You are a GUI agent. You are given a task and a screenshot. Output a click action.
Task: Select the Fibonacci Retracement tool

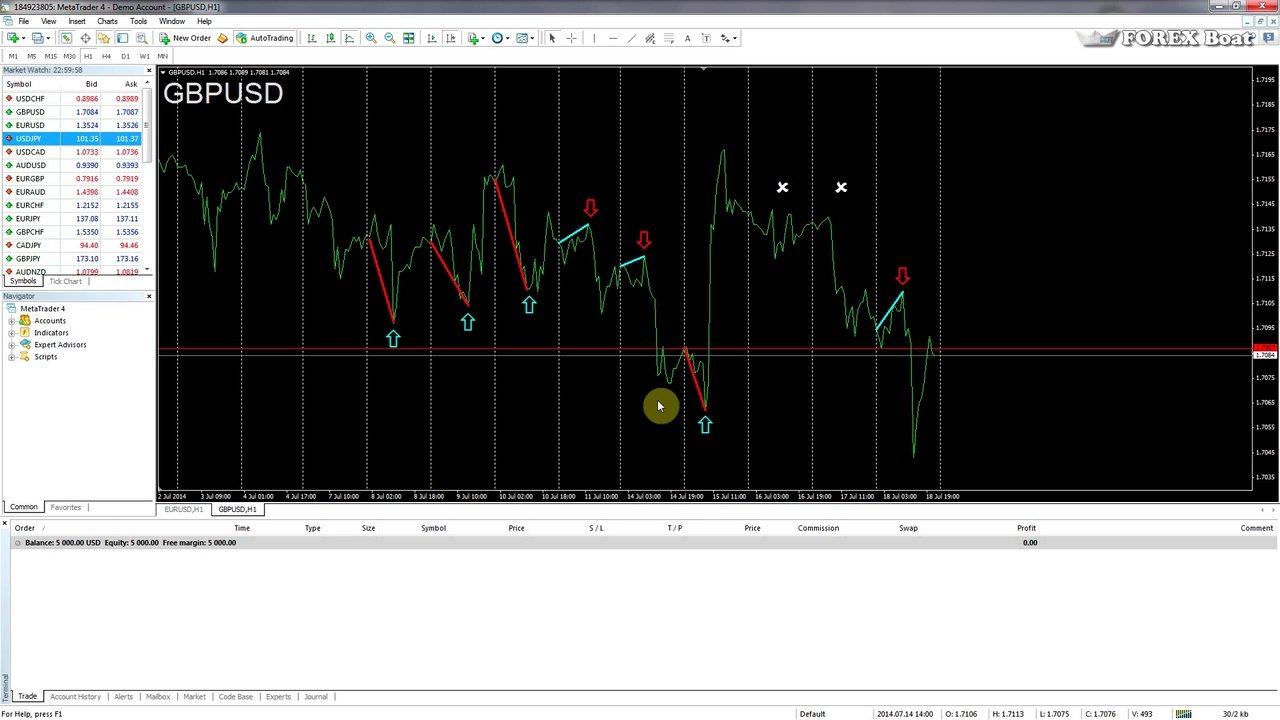pyautogui.click(x=668, y=38)
